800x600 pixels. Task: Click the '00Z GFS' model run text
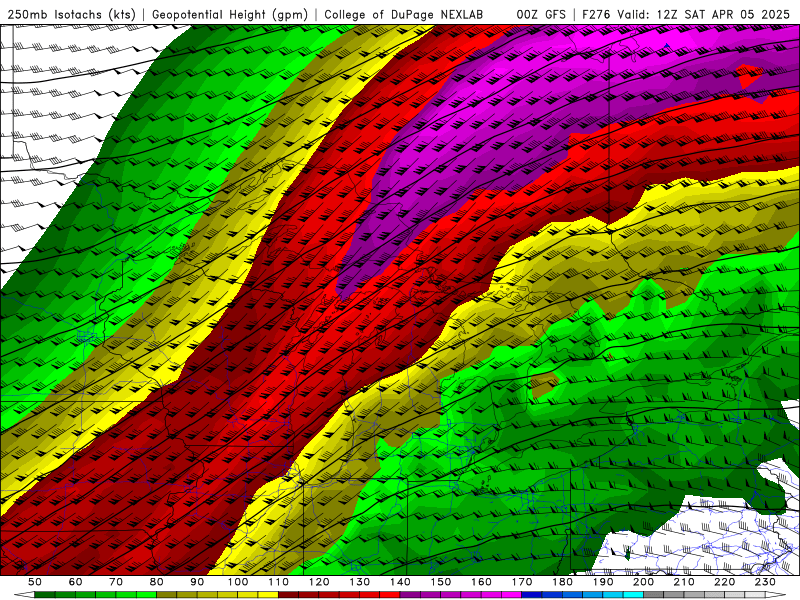(541, 15)
